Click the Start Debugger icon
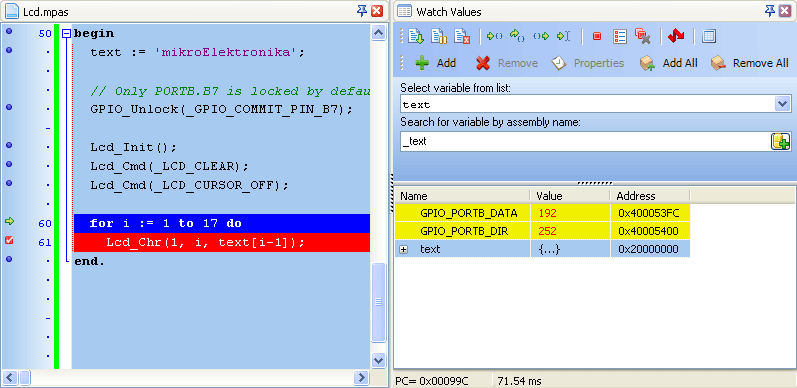This screenshot has height=388, width=797. [x=415, y=36]
